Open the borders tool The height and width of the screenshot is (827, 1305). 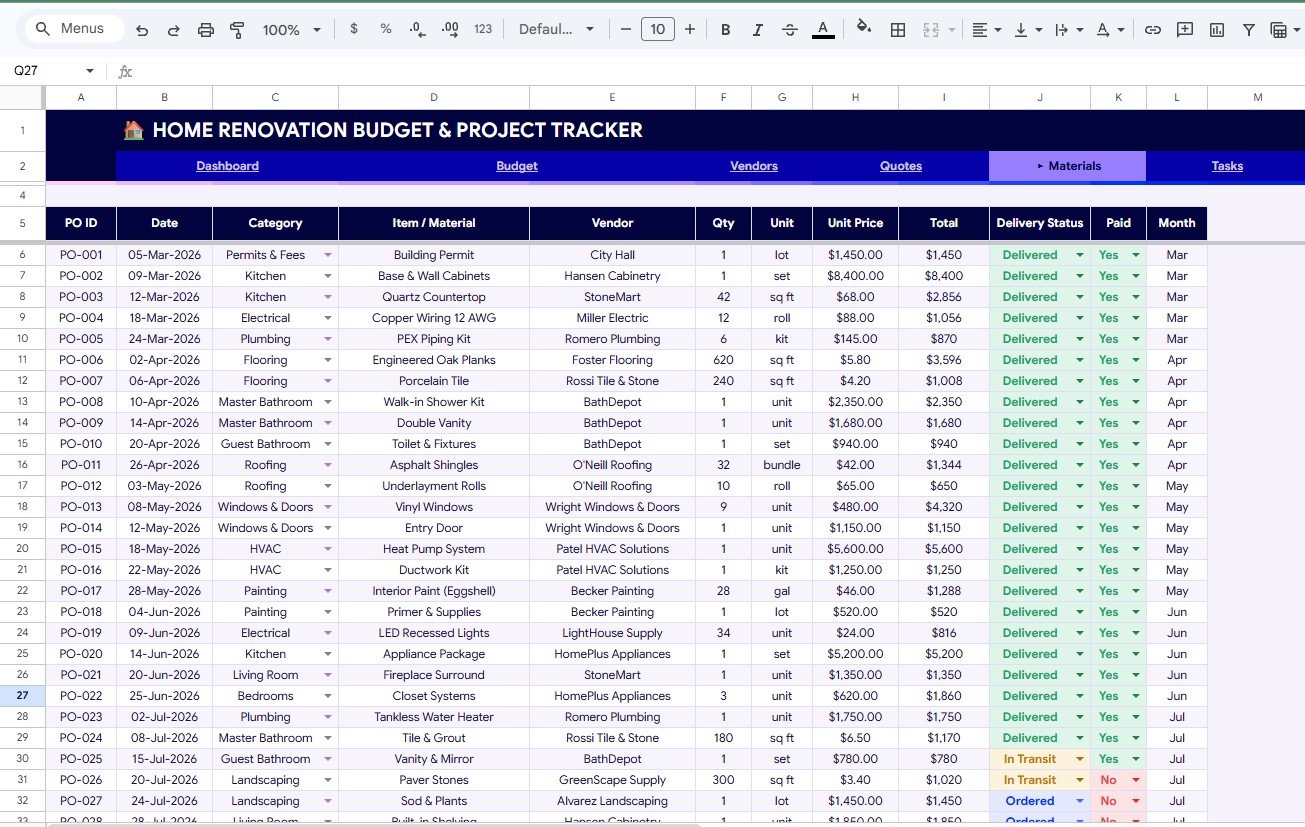pos(898,30)
